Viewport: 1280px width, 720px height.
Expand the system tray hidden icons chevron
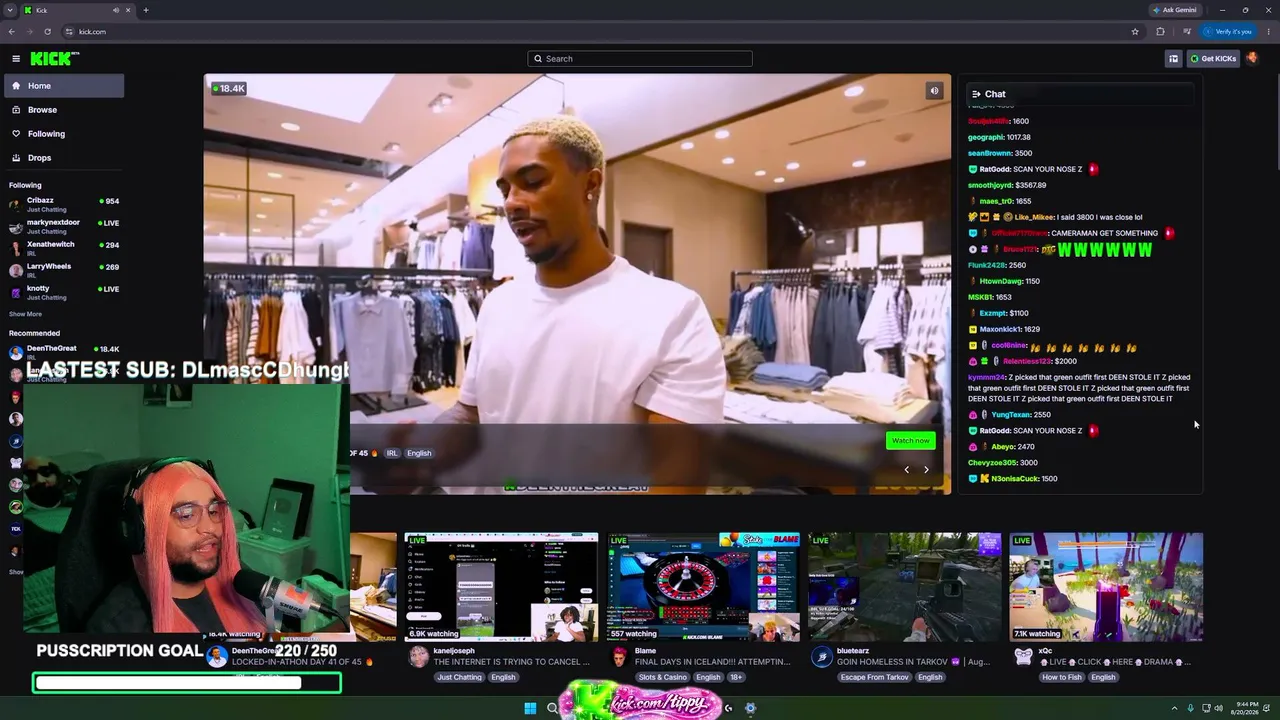tap(1174, 708)
